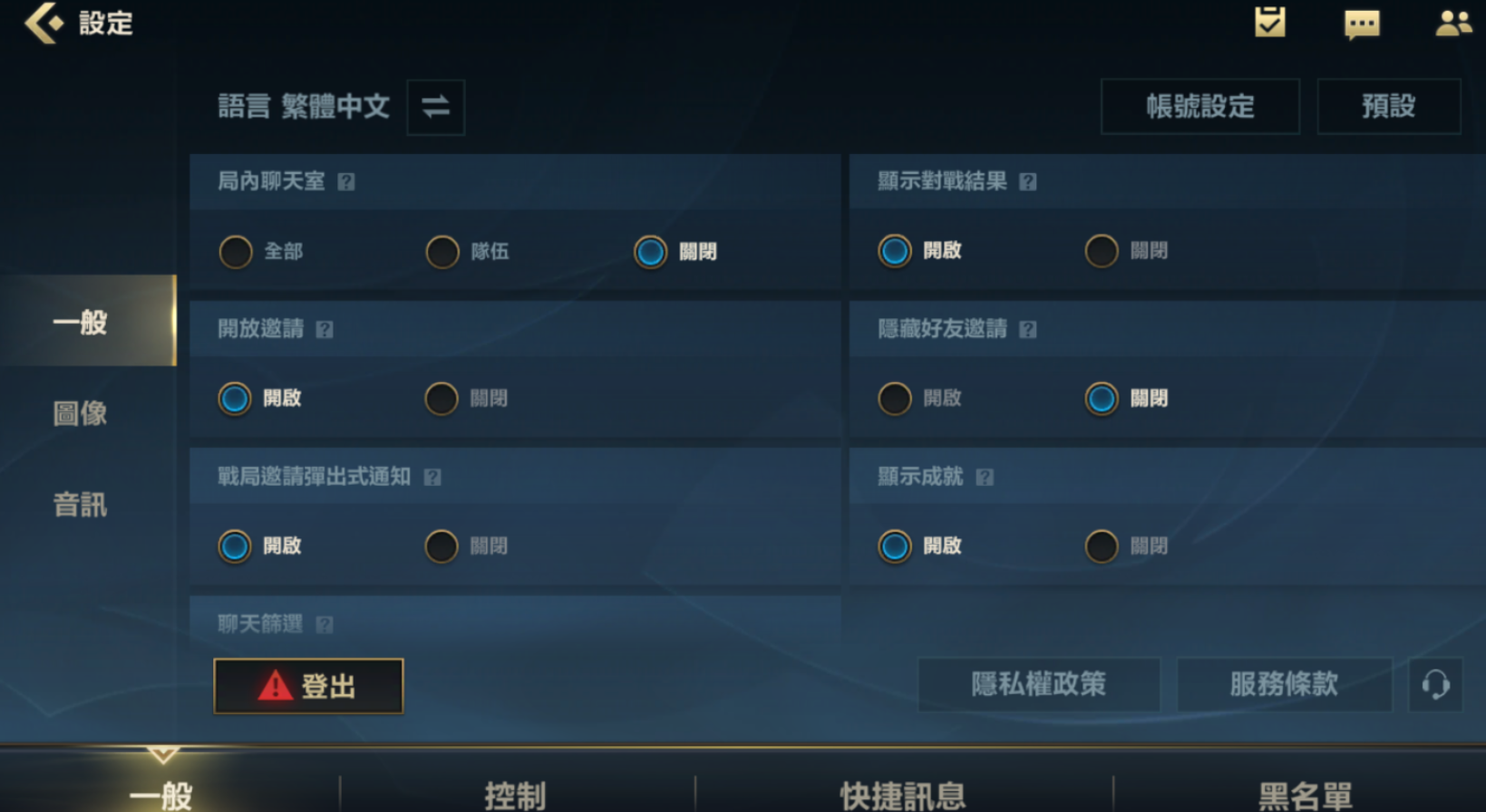Set 隱藏好友邀請 to 開啟
Image resolution: width=1486 pixels, height=812 pixels.
tap(895, 399)
